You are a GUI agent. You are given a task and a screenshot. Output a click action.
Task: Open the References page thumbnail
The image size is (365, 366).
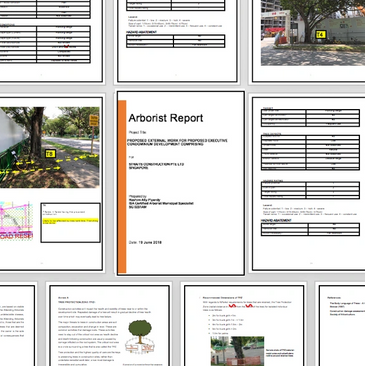[x=342, y=326]
